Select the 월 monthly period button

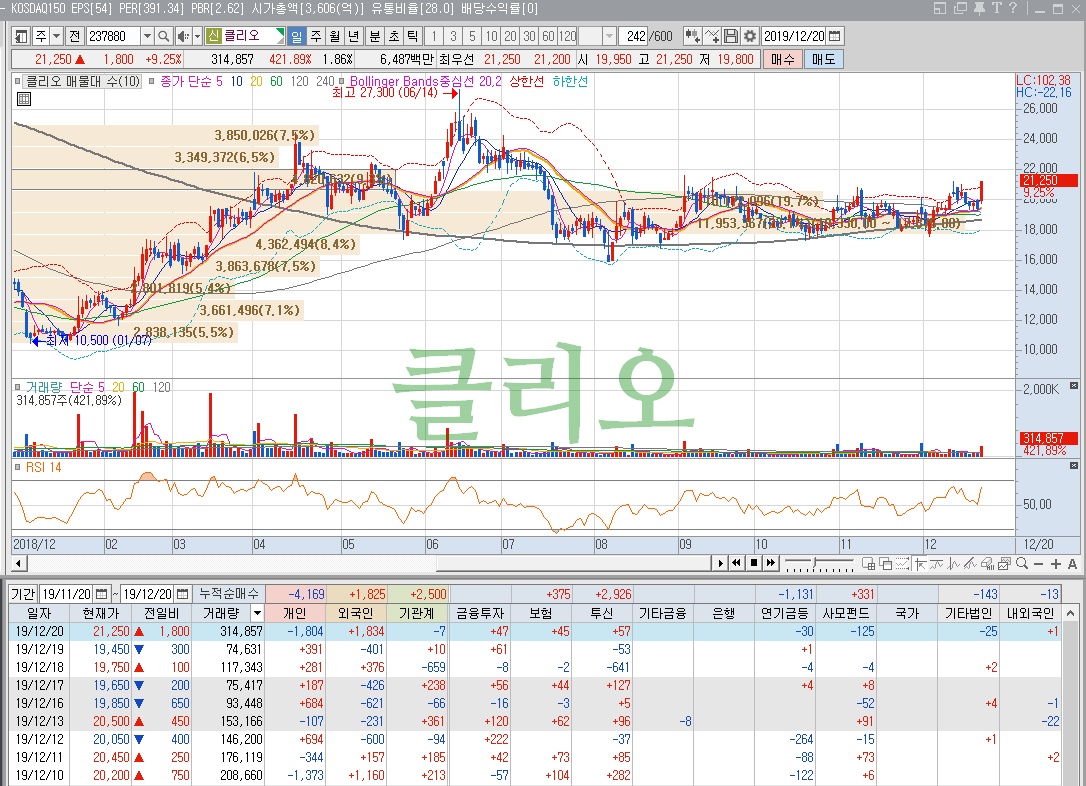(x=335, y=36)
